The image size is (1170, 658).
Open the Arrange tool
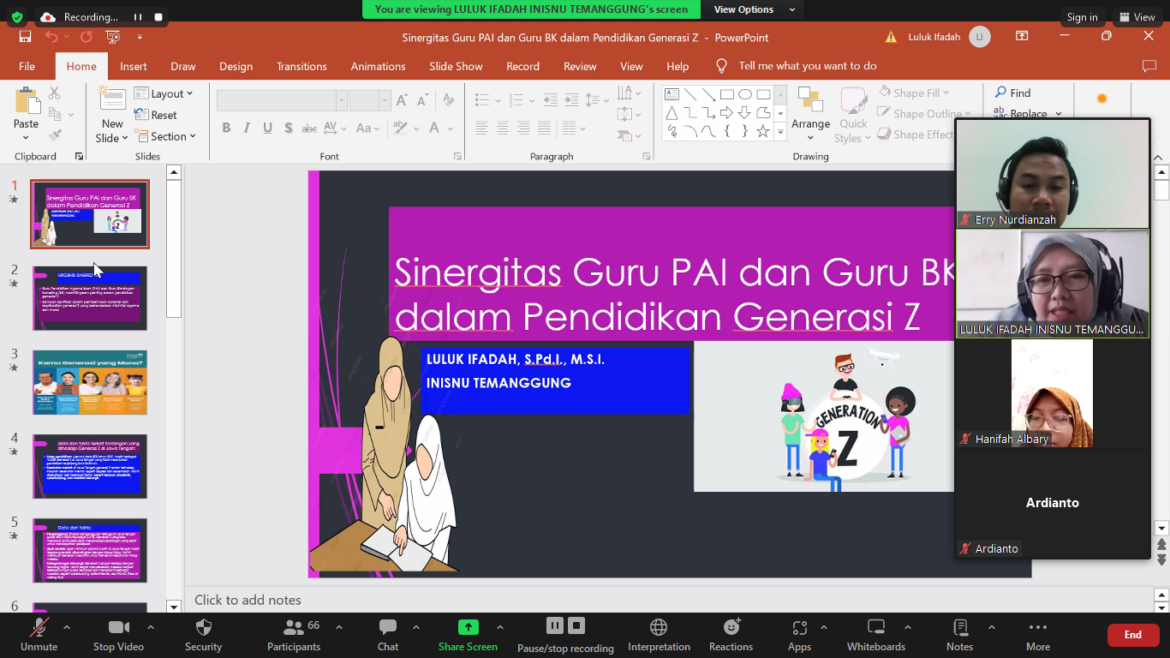(x=810, y=113)
